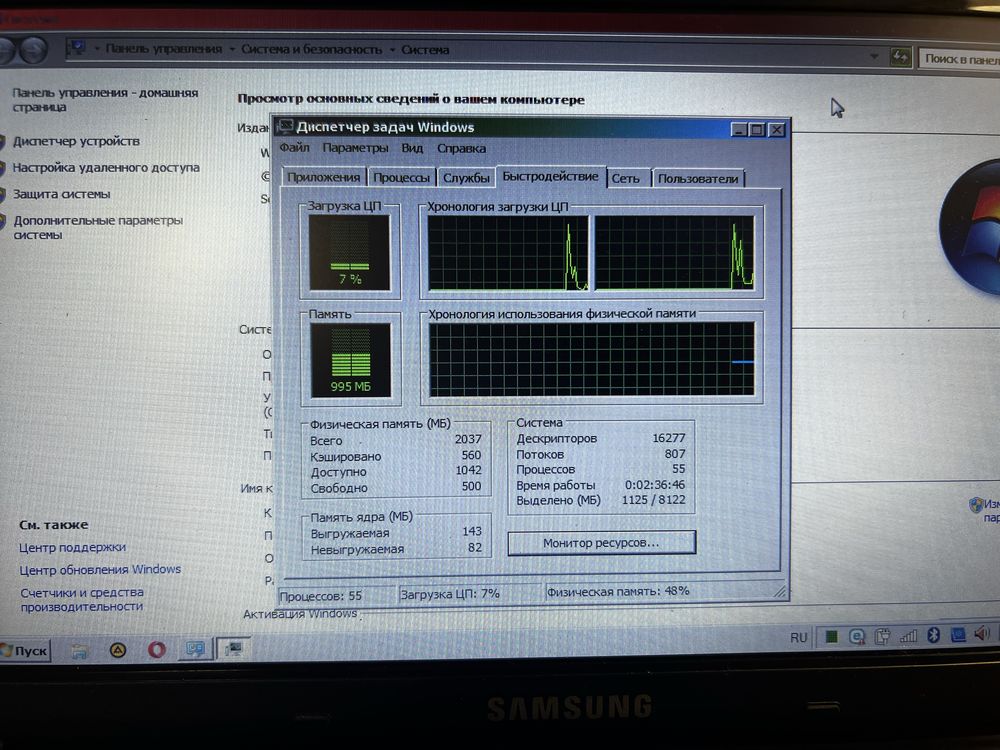Open address bar history dropdown arrow
Image resolution: width=1000 pixels, height=750 pixels.
coord(874,56)
